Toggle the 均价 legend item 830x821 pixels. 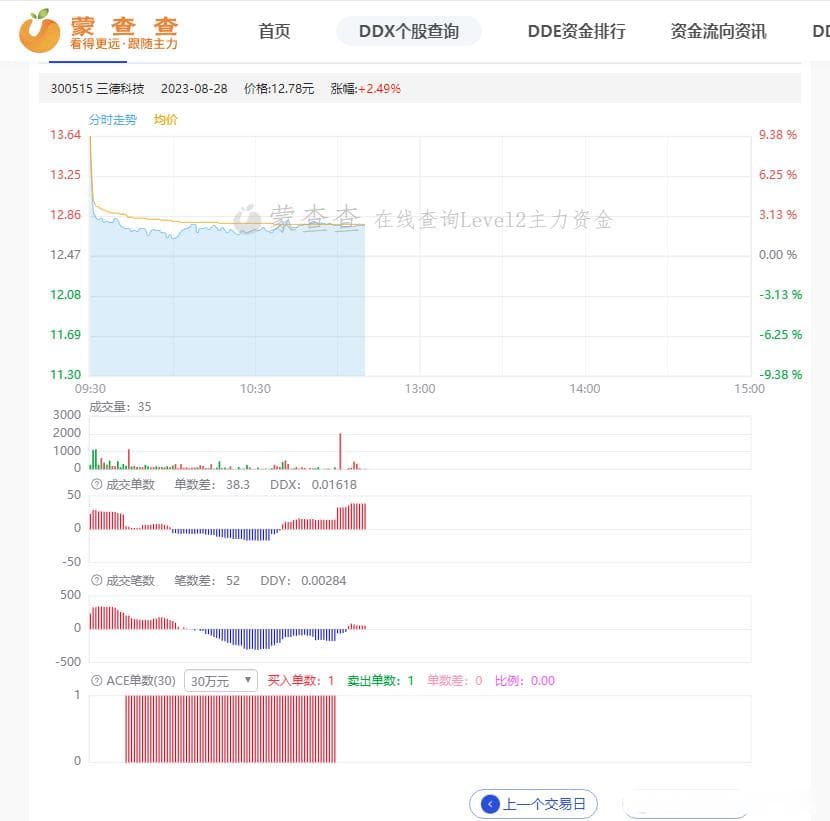(166, 120)
